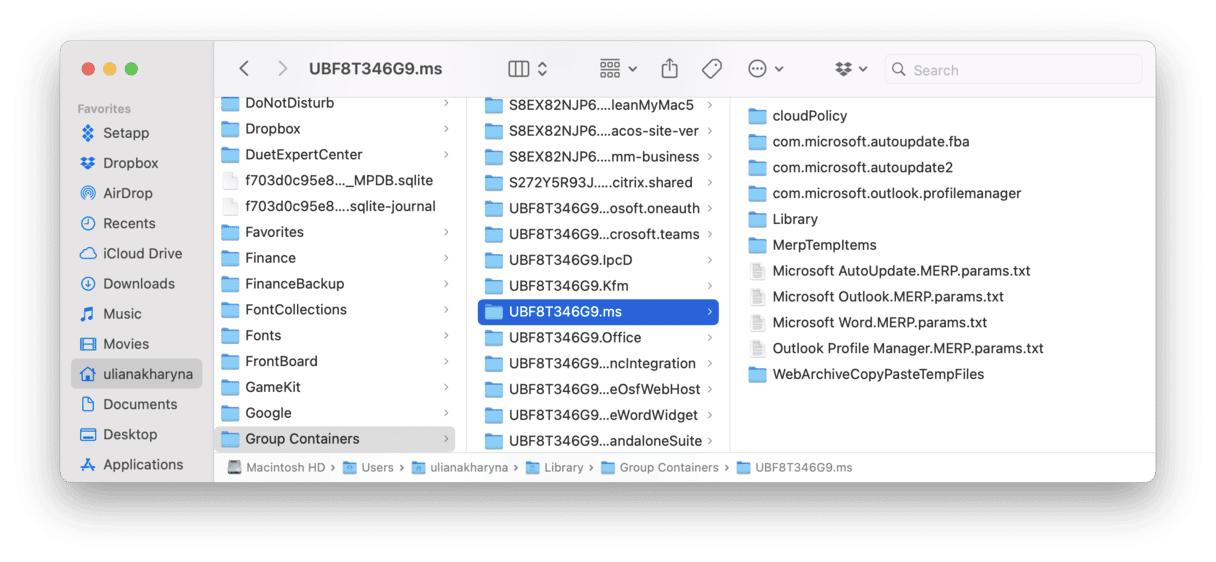1216x562 pixels.
Task: Switch view mode using the column view icon
Action: pyautogui.click(x=518, y=69)
